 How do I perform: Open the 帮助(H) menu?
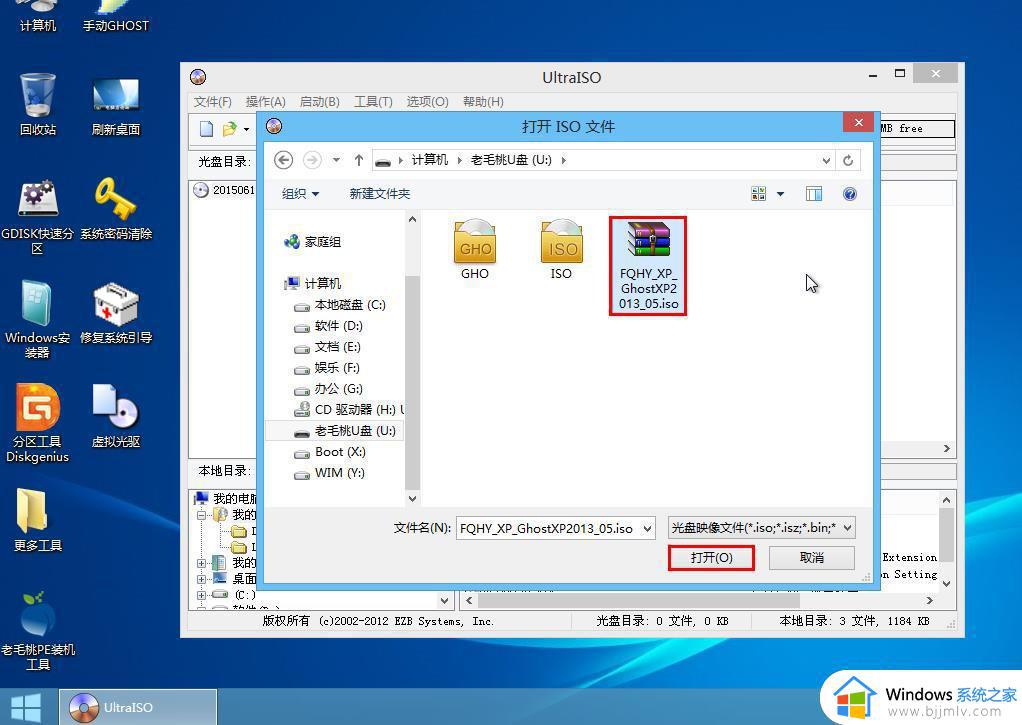tap(483, 102)
